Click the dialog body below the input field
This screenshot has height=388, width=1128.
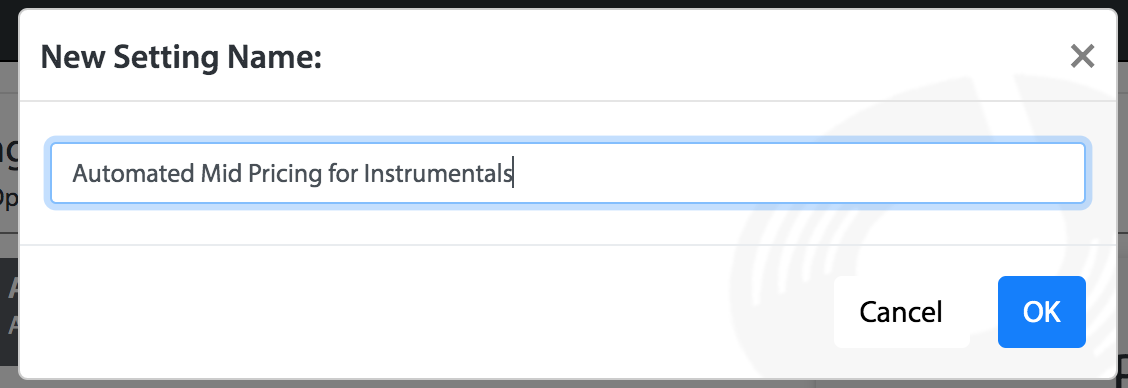pyautogui.click(x=568, y=227)
